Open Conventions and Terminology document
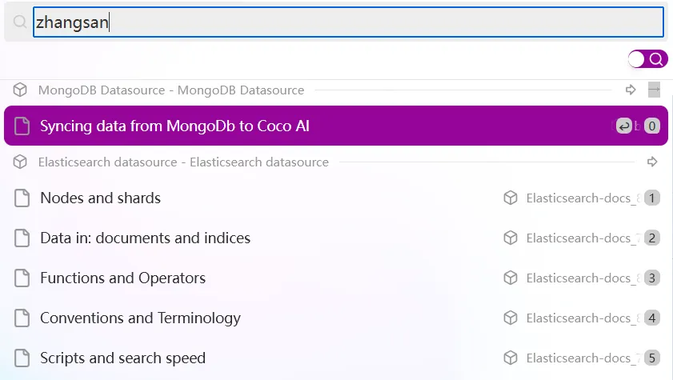The image size is (673, 380). click(x=336, y=318)
